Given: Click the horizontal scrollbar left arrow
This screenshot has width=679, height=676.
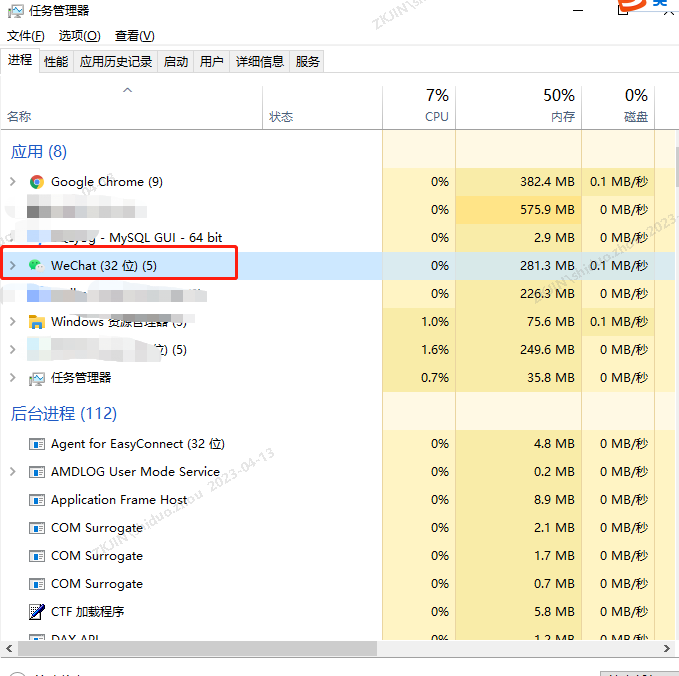Looking at the screenshot, I should pos(9,649).
